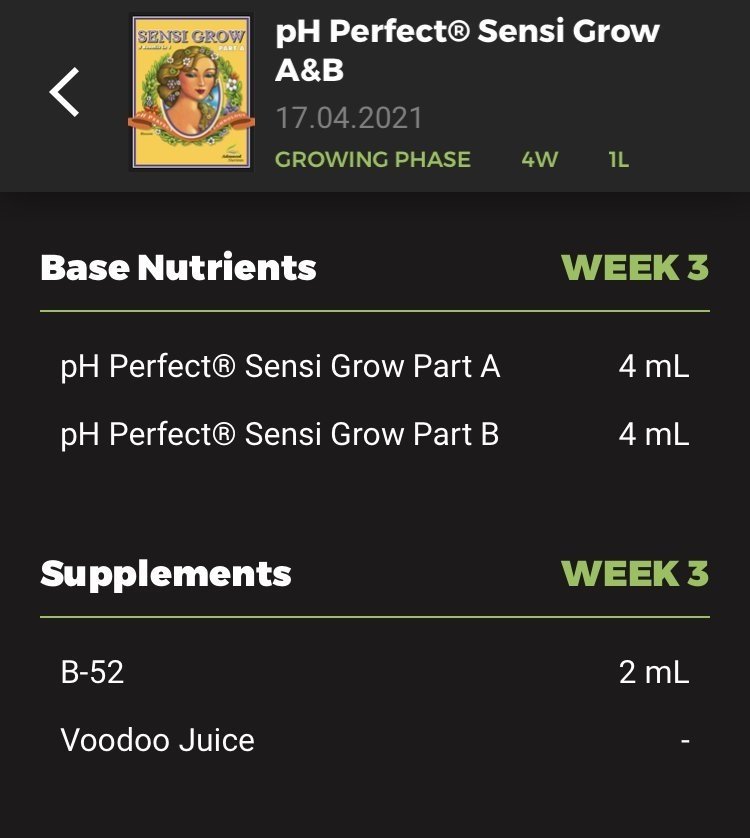Change WEEK 3 beside Base Nutrients
The image size is (750, 838).
pos(635,267)
